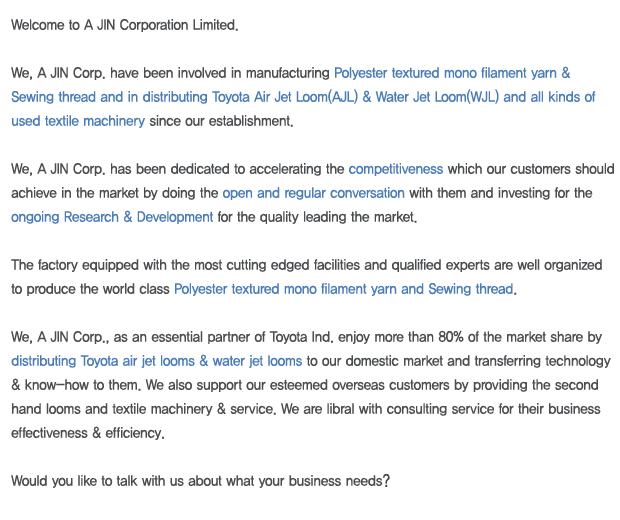The width and height of the screenshot is (620, 520).
Task: Click the 'Welcome to A JIN Corporation Limited.' heading
Action: pyautogui.click(x=125, y=25)
